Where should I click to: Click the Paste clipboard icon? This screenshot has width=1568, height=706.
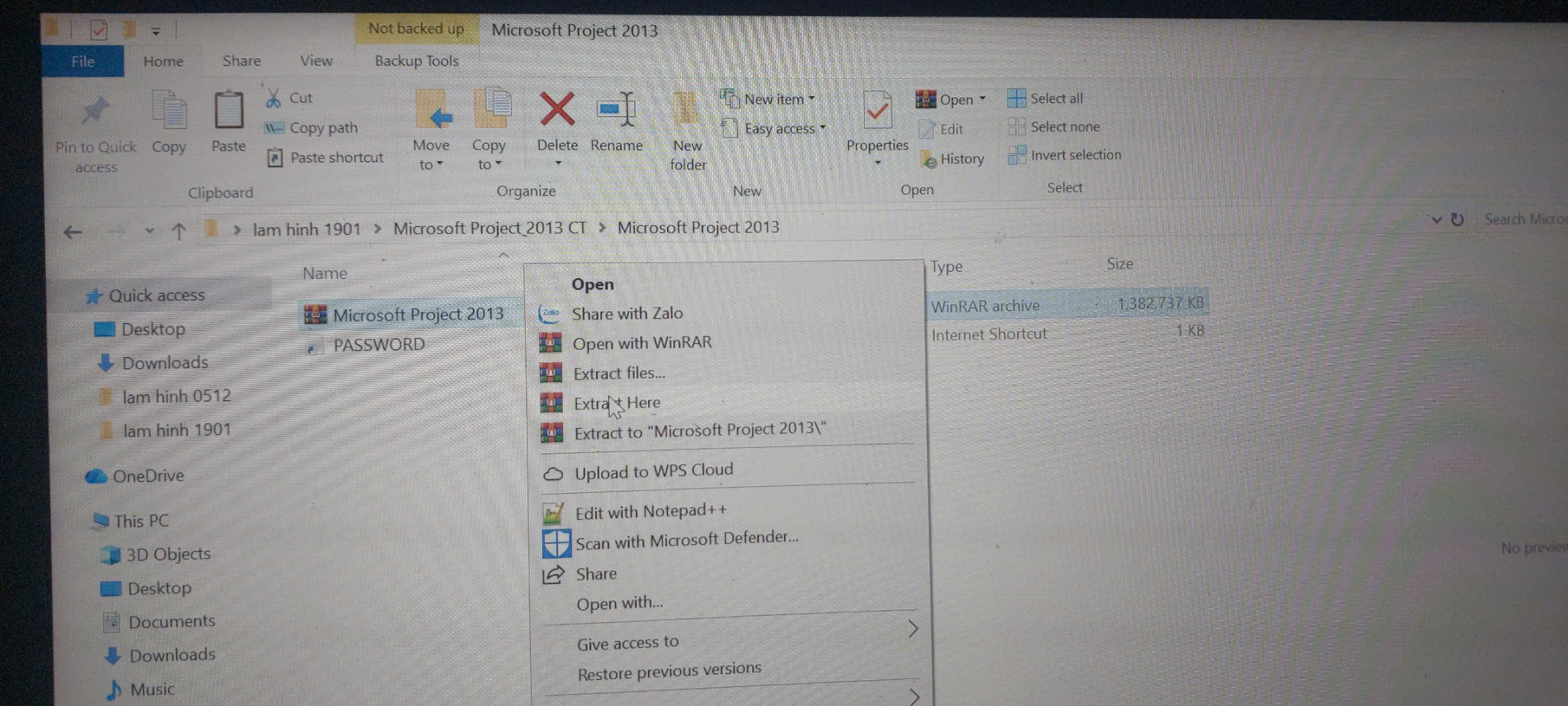point(228,111)
